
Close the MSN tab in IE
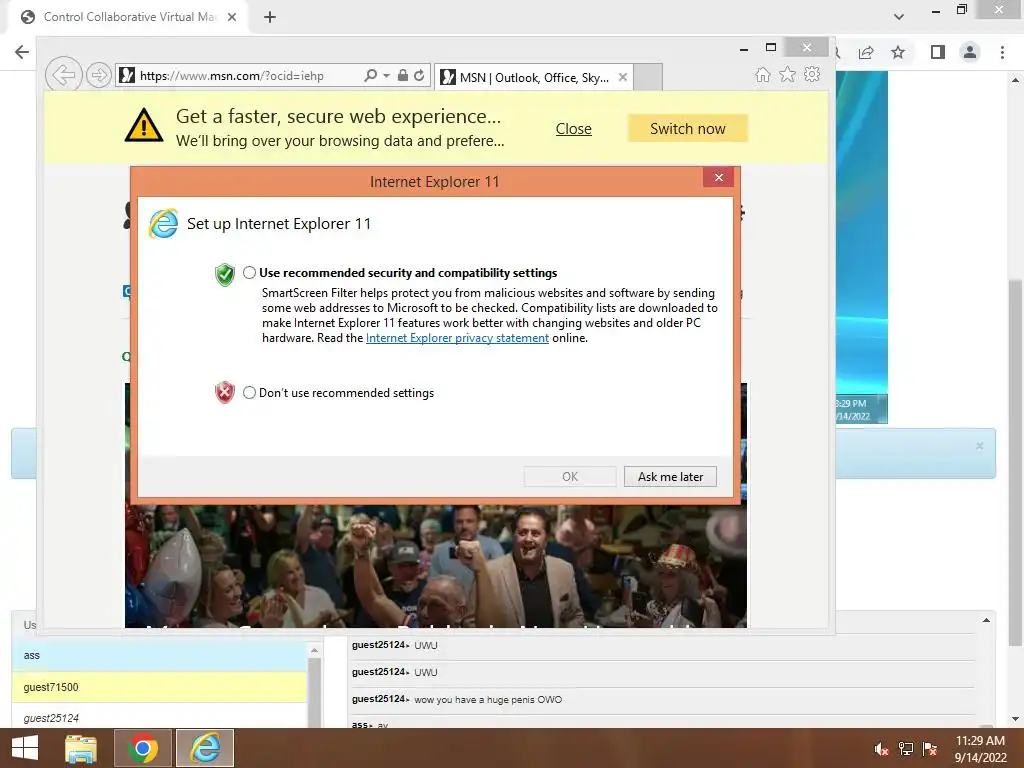[622, 77]
